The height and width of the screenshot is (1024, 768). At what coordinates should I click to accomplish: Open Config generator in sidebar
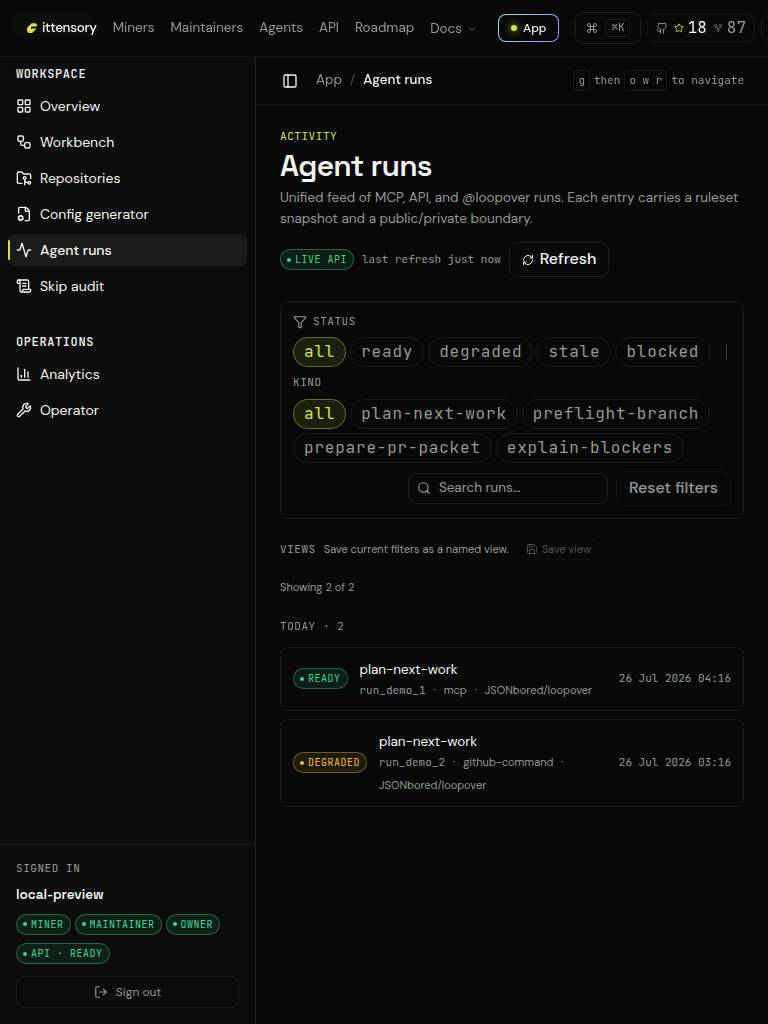[x=128, y=214]
